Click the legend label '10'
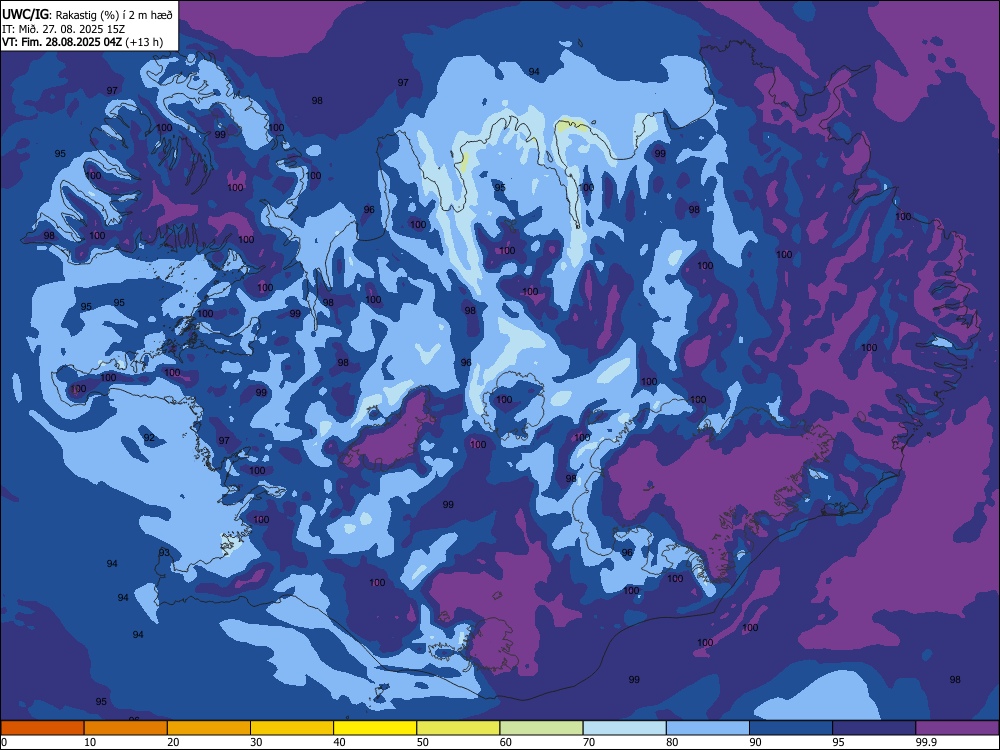 coord(90,742)
